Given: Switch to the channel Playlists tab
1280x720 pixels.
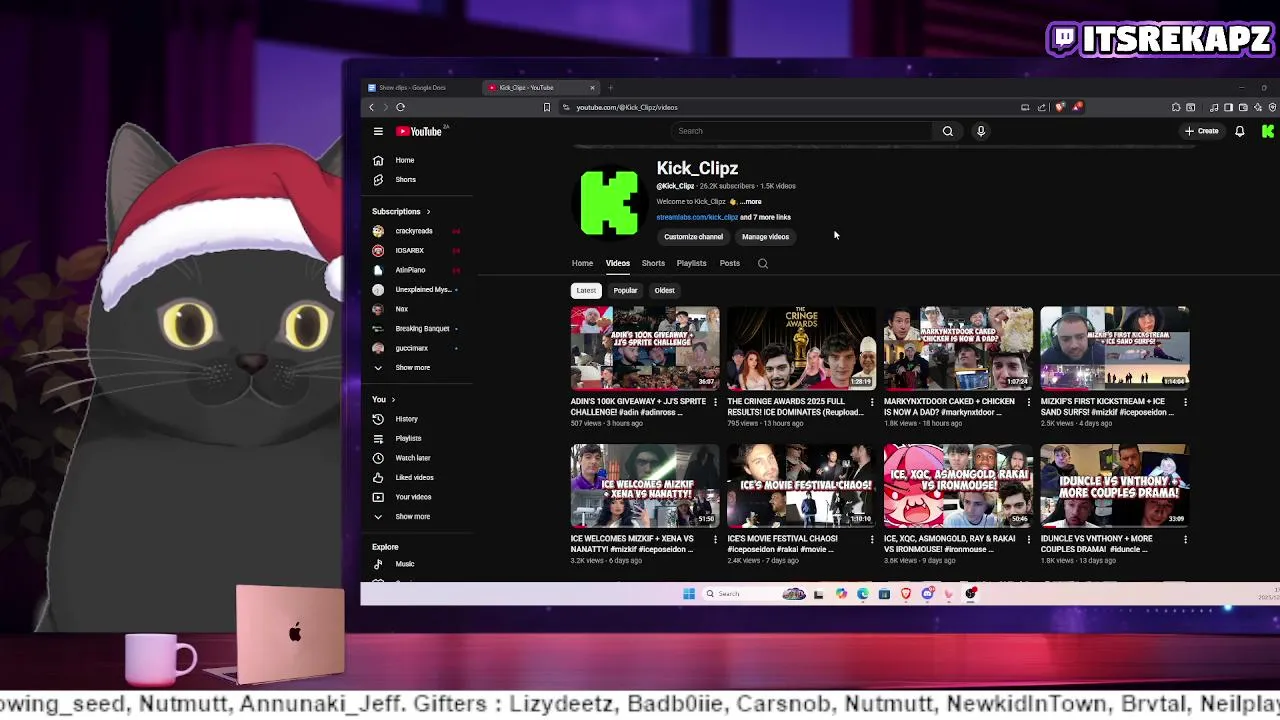Looking at the screenshot, I should tap(691, 263).
